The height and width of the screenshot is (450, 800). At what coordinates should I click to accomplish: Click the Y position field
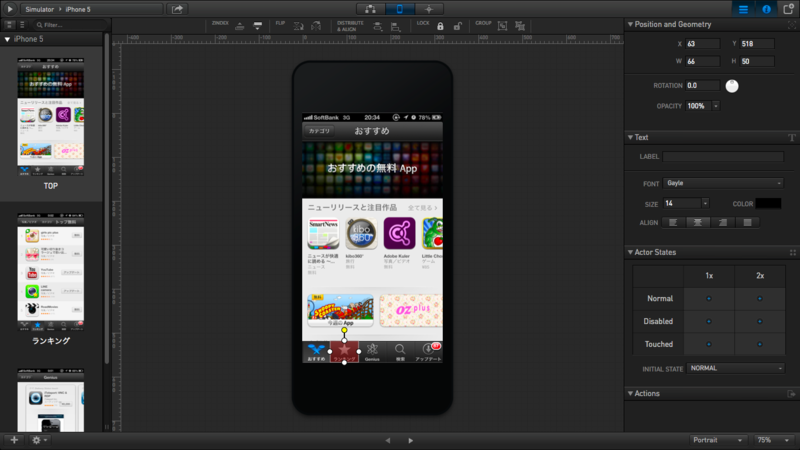pos(757,44)
